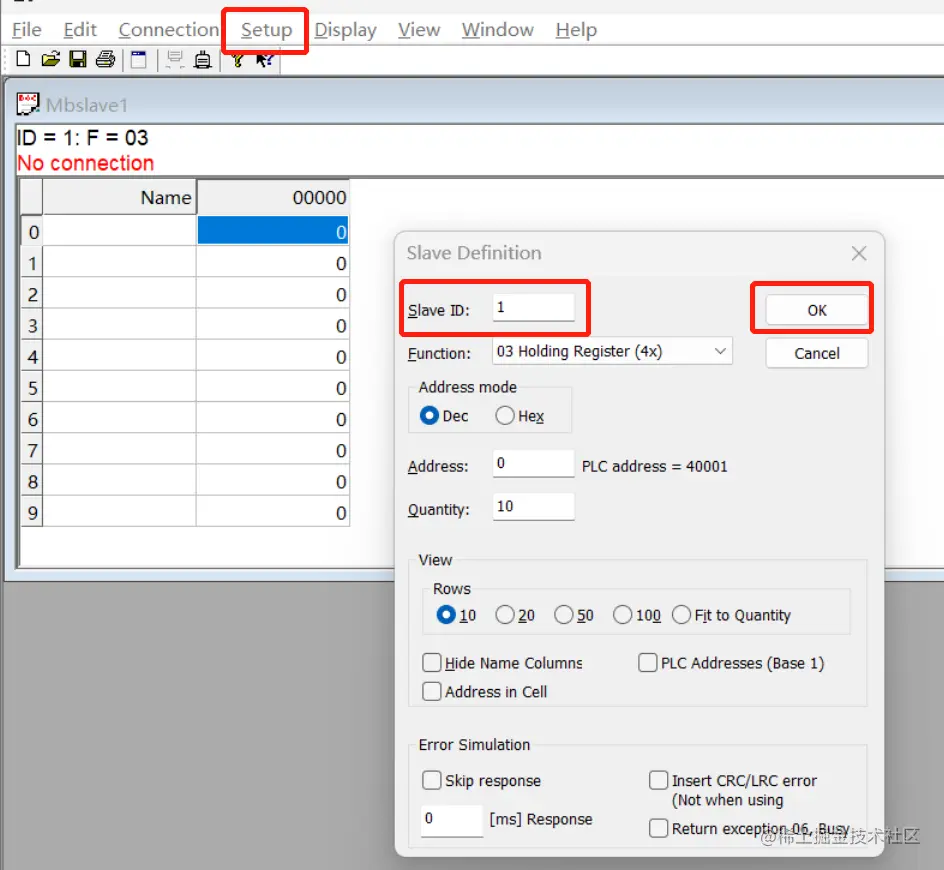Save the current Mbslave1 document
The image size is (944, 870).
coord(78,59)
